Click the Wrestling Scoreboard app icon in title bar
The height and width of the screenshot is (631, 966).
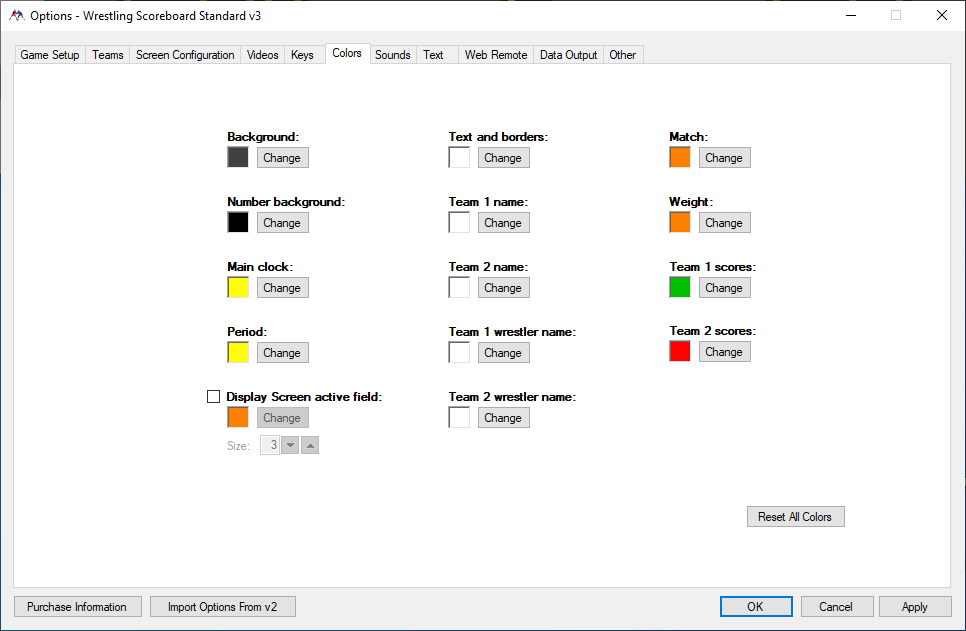(x=16, y=15)
